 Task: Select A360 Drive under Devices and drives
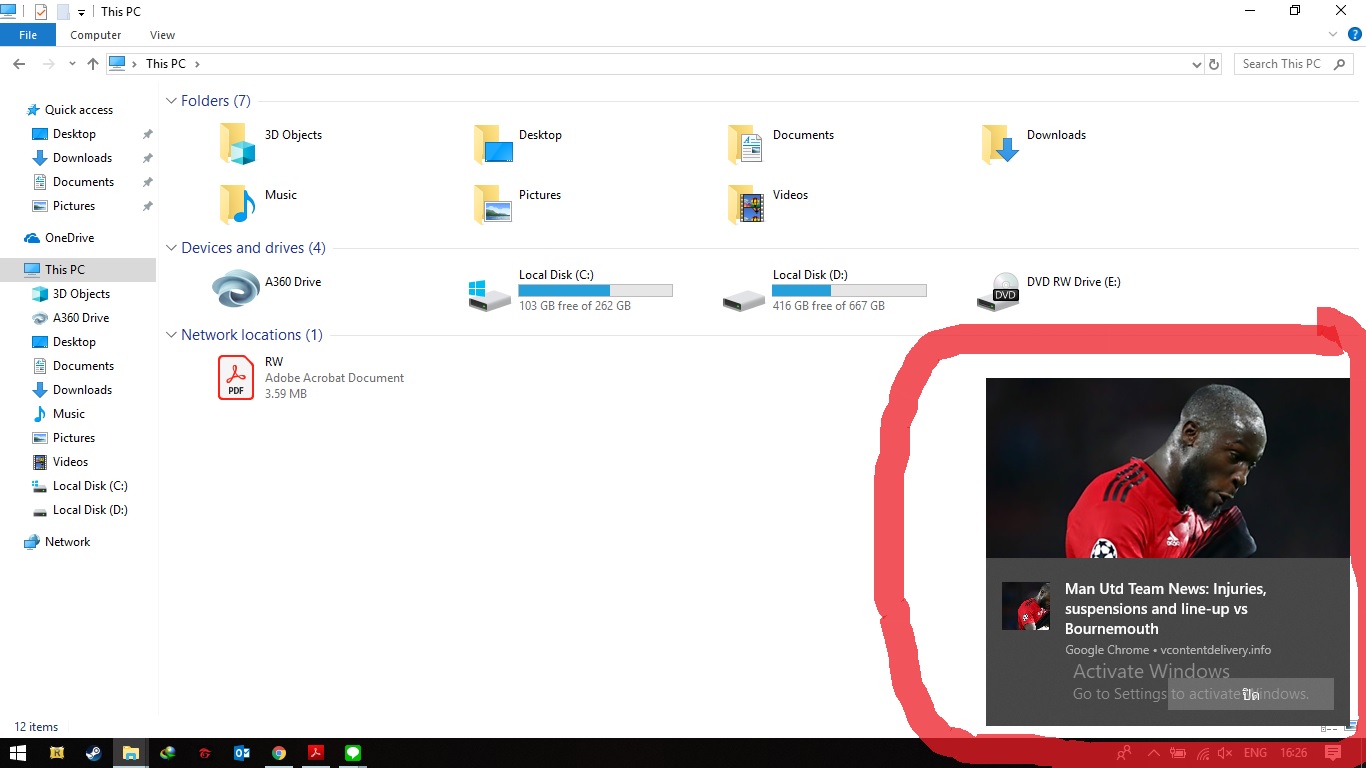click(x=236, y=289)
